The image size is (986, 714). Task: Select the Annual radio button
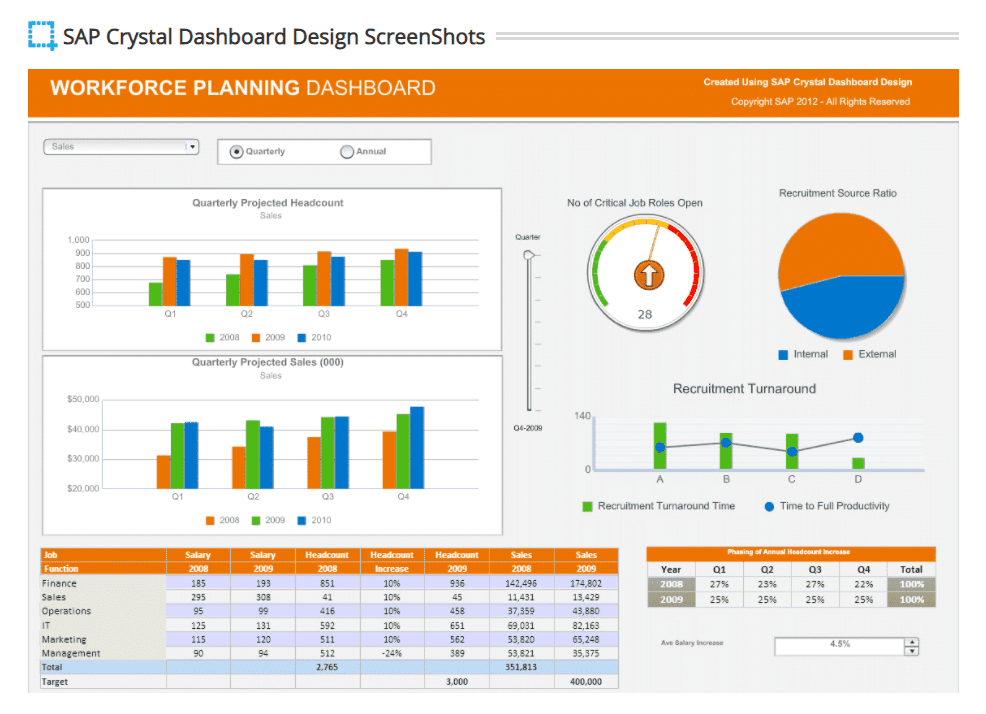coord(347,152)
